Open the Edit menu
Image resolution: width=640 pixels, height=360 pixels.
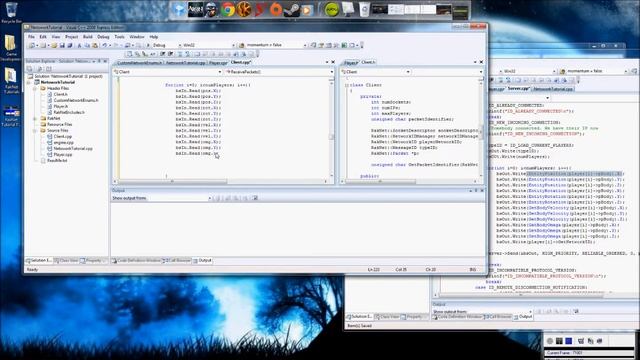coord(43,37)
